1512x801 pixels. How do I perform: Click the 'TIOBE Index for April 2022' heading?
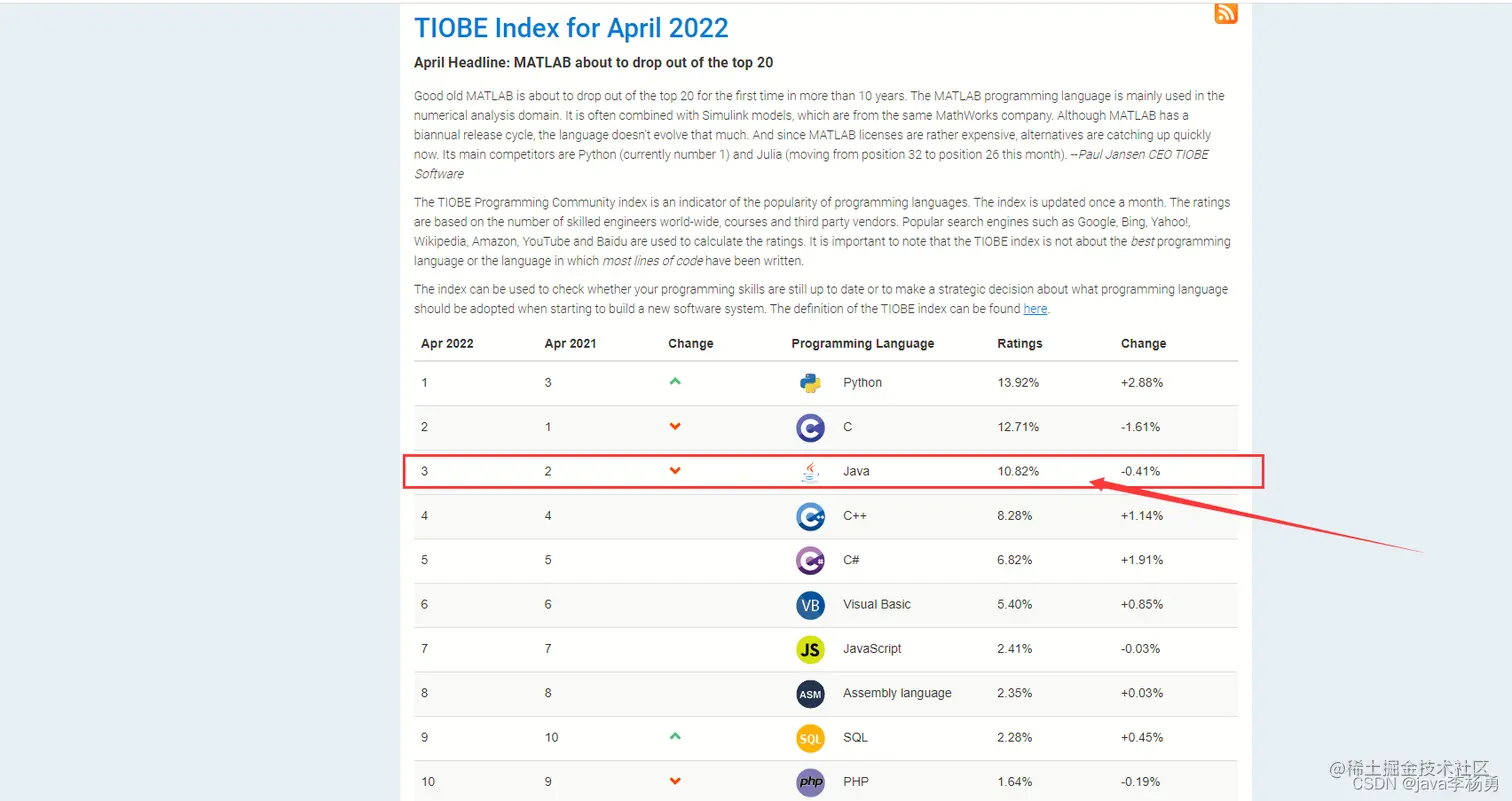(x=571, y=27)
